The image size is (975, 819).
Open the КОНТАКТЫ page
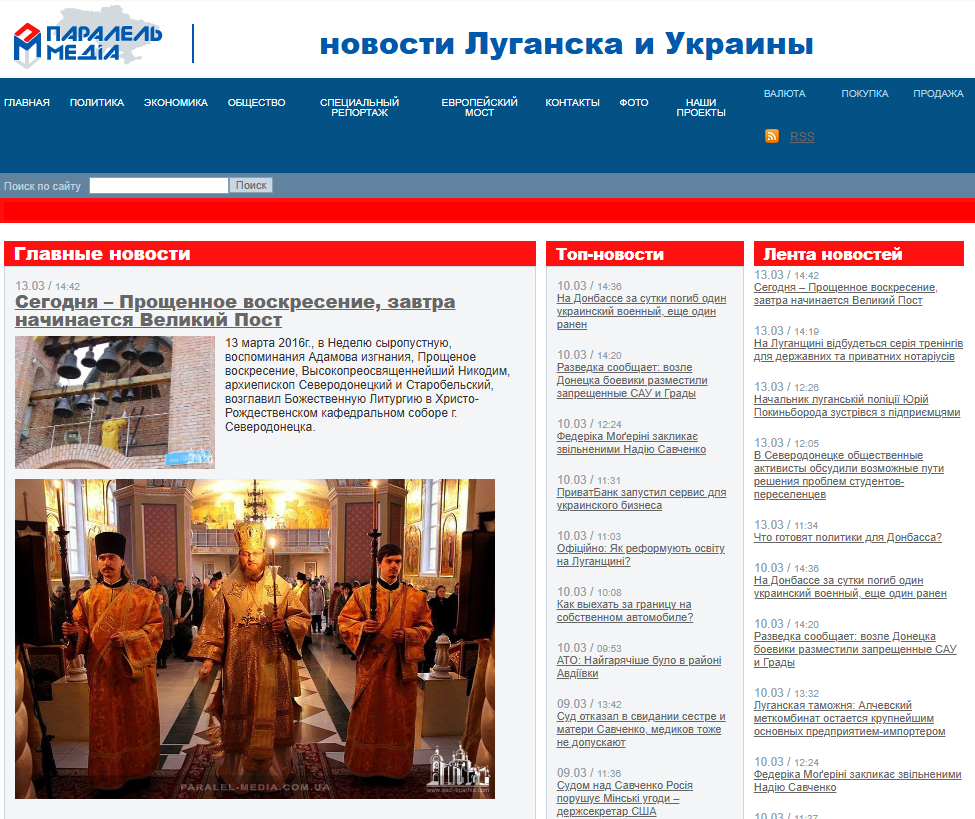572,102
